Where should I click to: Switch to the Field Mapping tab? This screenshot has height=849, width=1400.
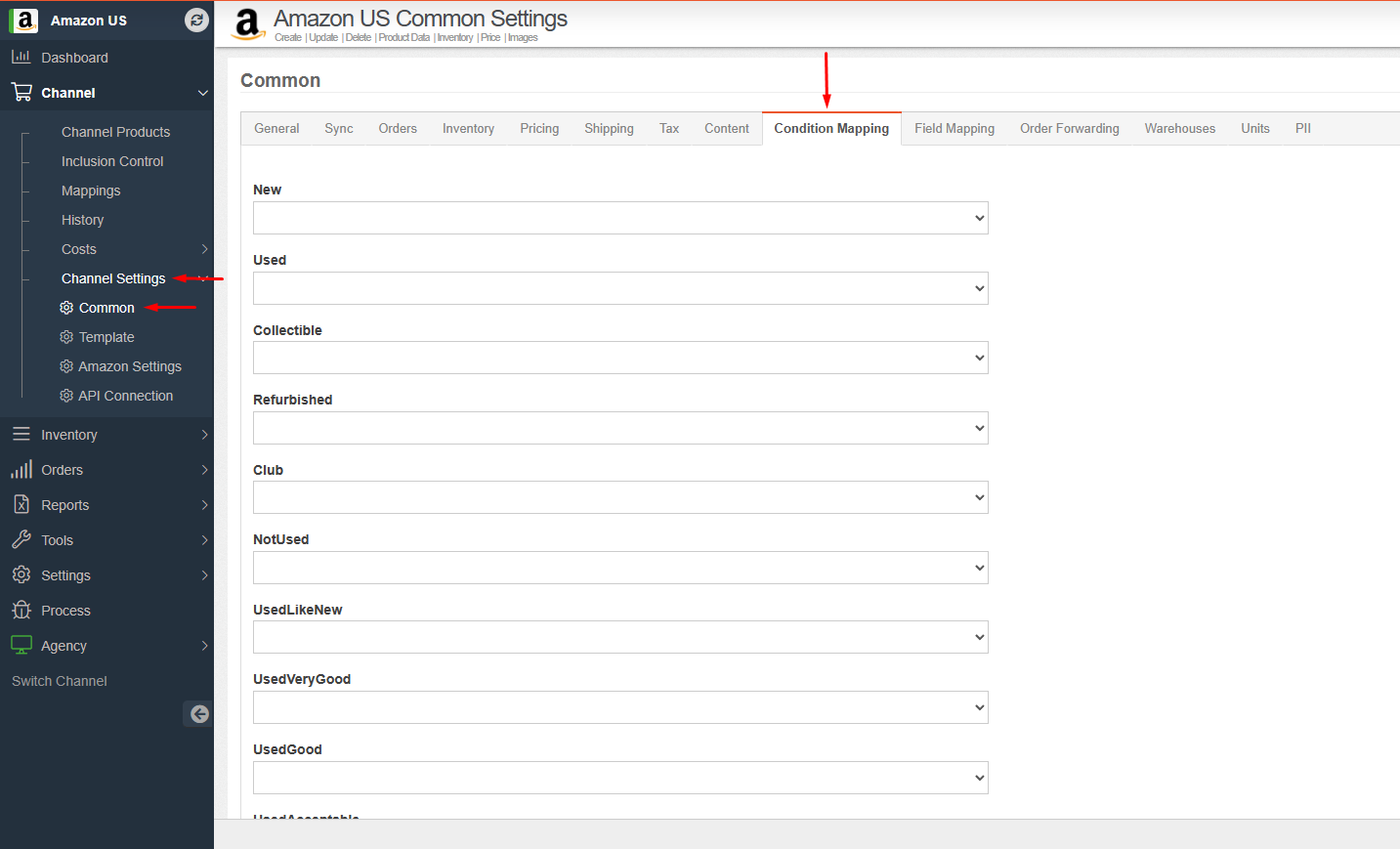(955, 128)
